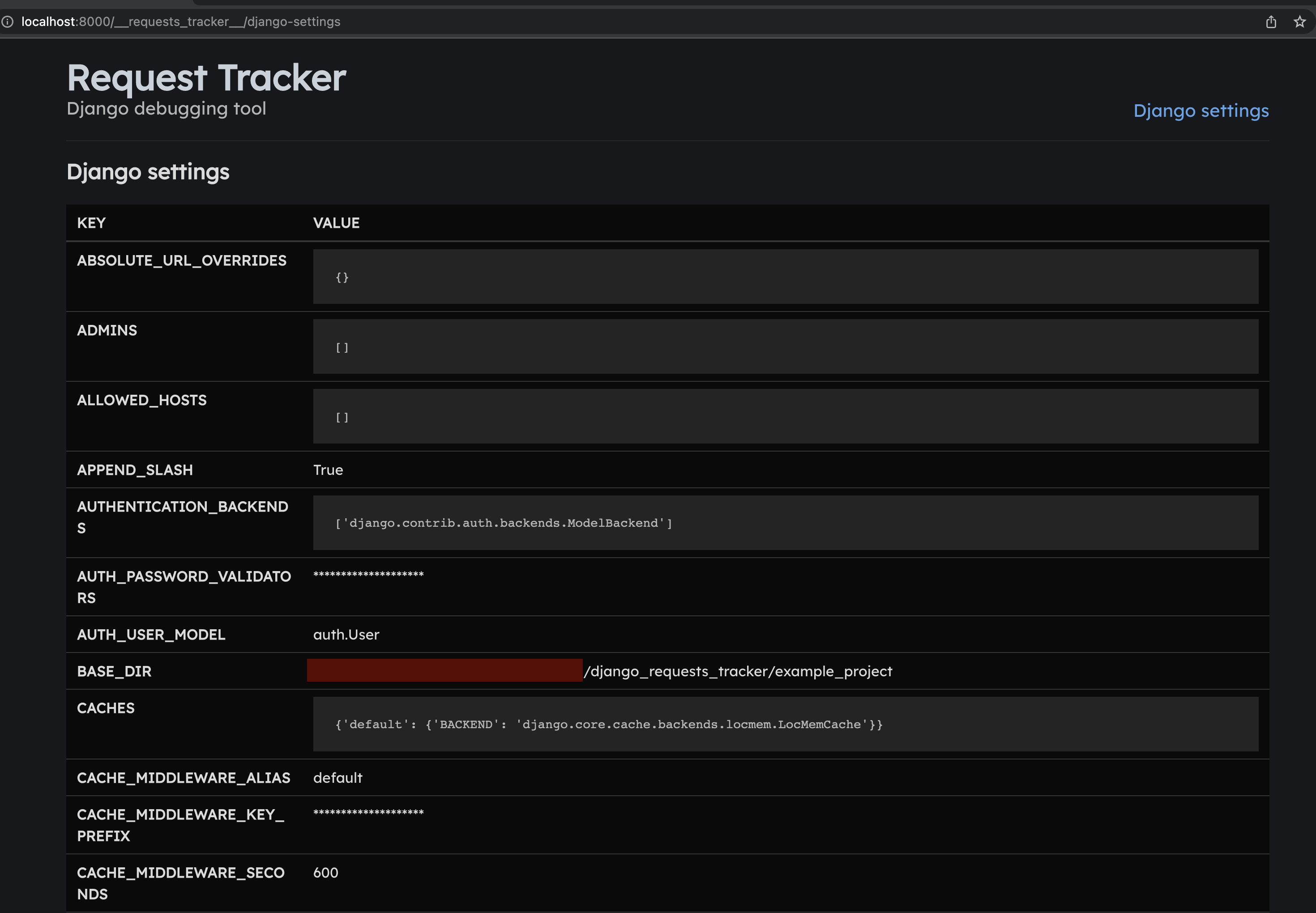
Task: Click the masked CACHE_MIDDLEWARE_KEY_PREFIX value
Action: (368, 812)
